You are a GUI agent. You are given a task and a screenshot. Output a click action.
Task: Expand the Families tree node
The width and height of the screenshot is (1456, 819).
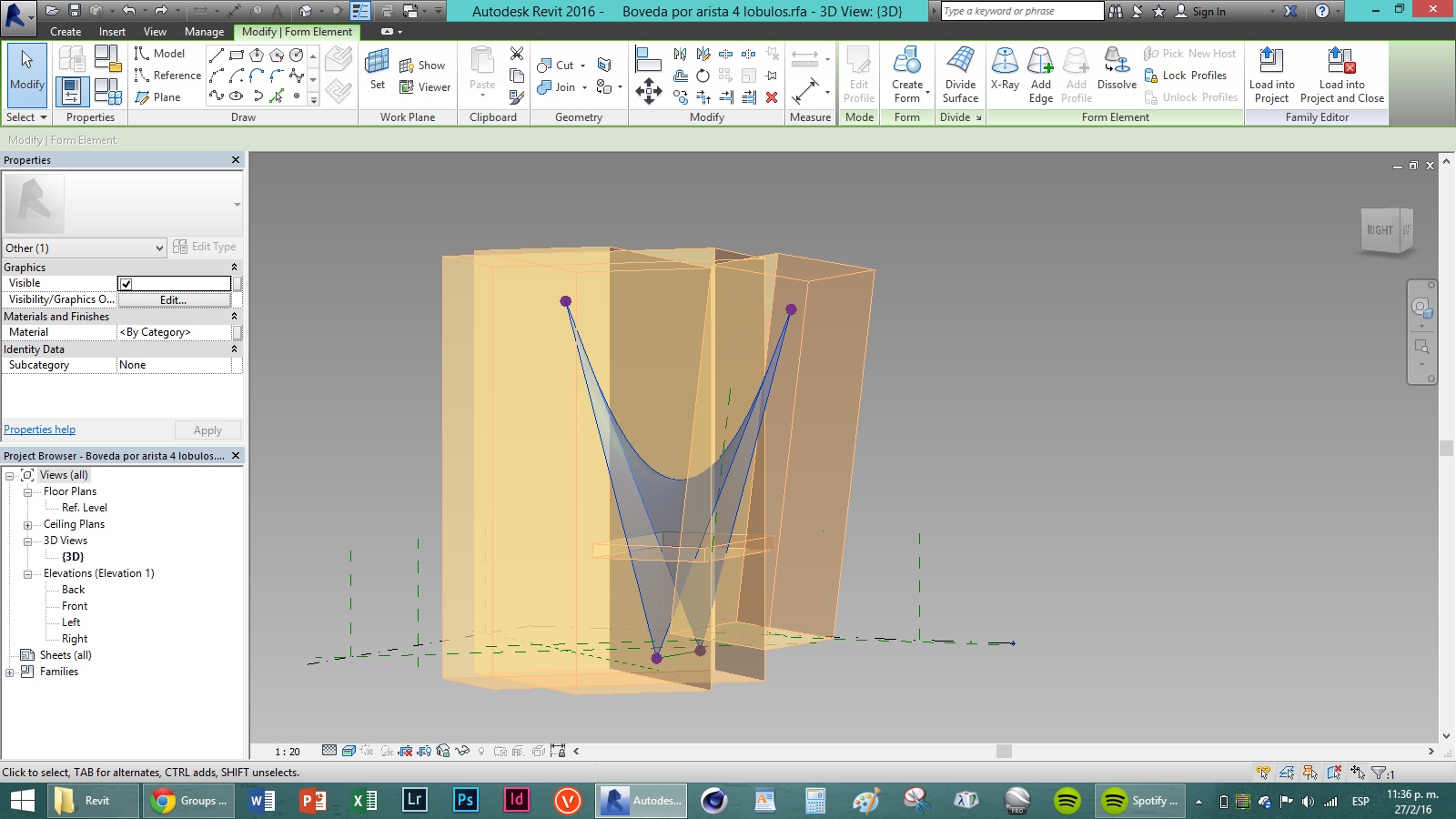pyautogui.click(x=10, y=672)
